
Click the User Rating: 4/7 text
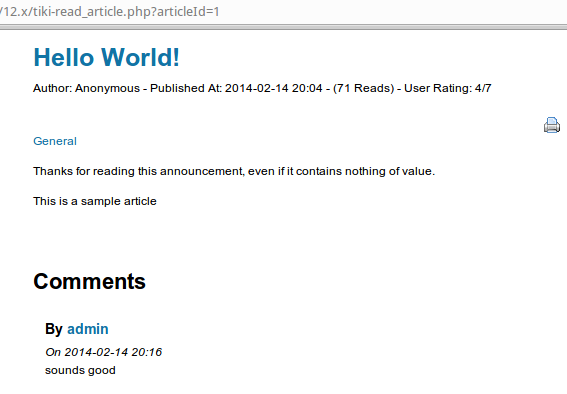[x=448, y=88]
